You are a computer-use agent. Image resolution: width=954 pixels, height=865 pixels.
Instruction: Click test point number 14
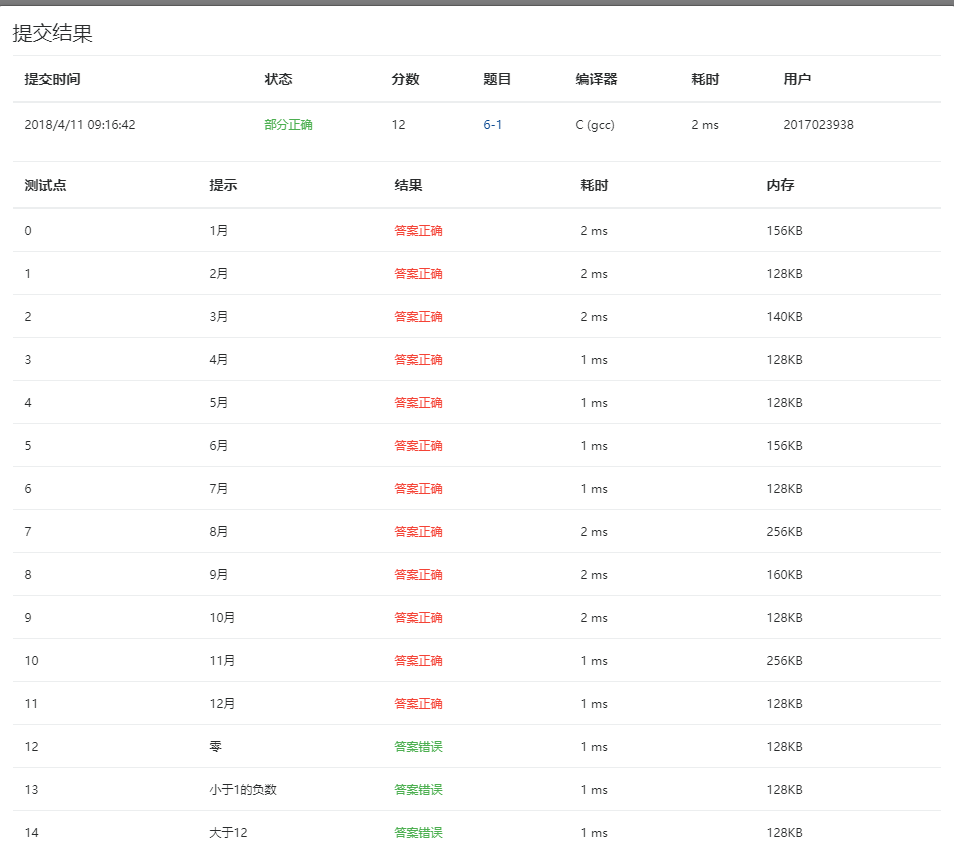32,833
